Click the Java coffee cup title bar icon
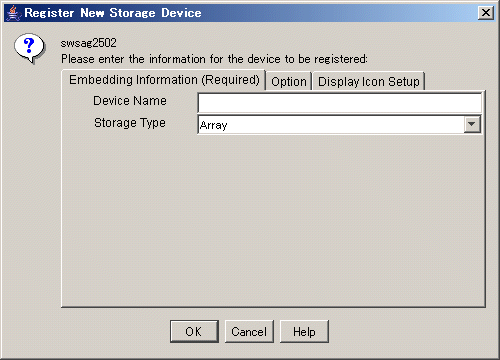Screen dimensions: 500x360 (13, 13)
